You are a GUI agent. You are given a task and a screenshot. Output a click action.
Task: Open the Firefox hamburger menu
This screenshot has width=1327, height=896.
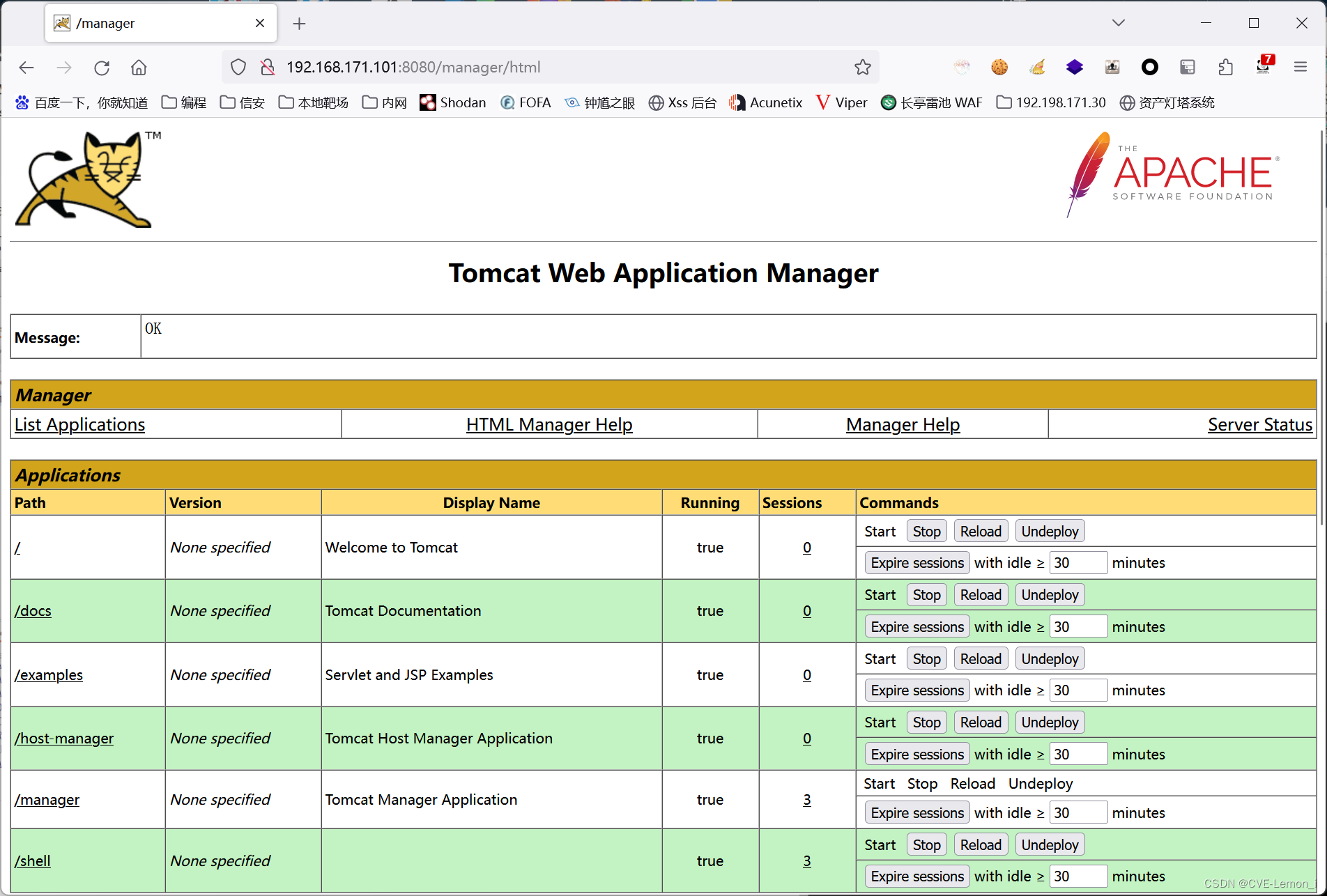click(x=1301, y=67)
